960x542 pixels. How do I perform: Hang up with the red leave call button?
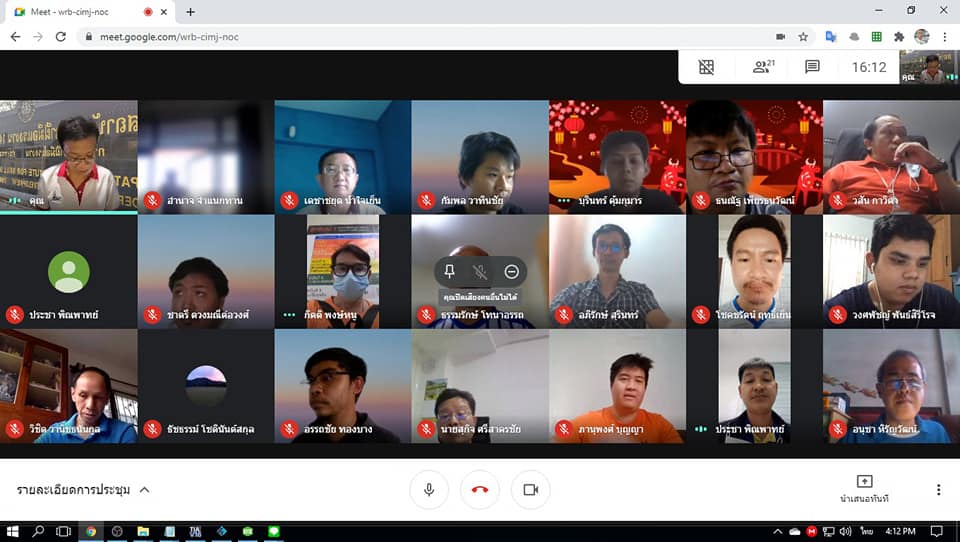pos(480,489)
